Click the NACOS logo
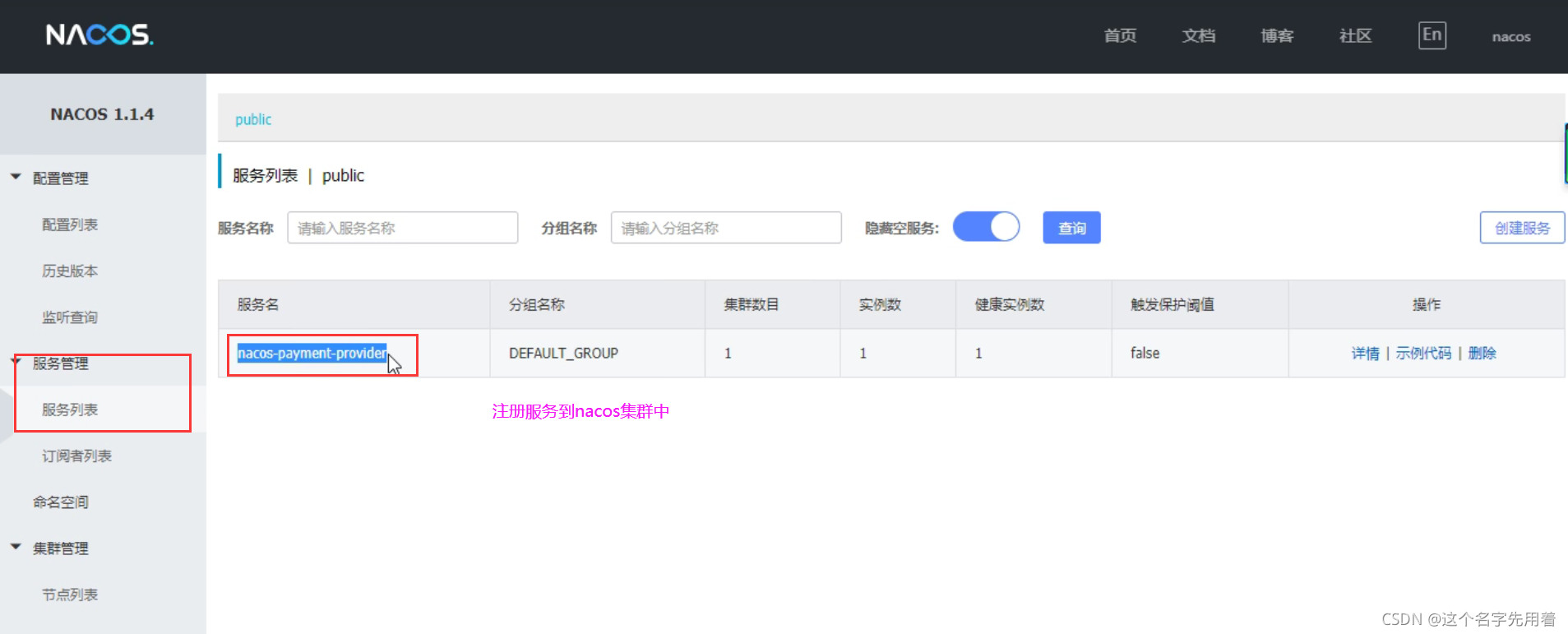Viewport: 1568px width, 634px height. (x=99, y=35)
